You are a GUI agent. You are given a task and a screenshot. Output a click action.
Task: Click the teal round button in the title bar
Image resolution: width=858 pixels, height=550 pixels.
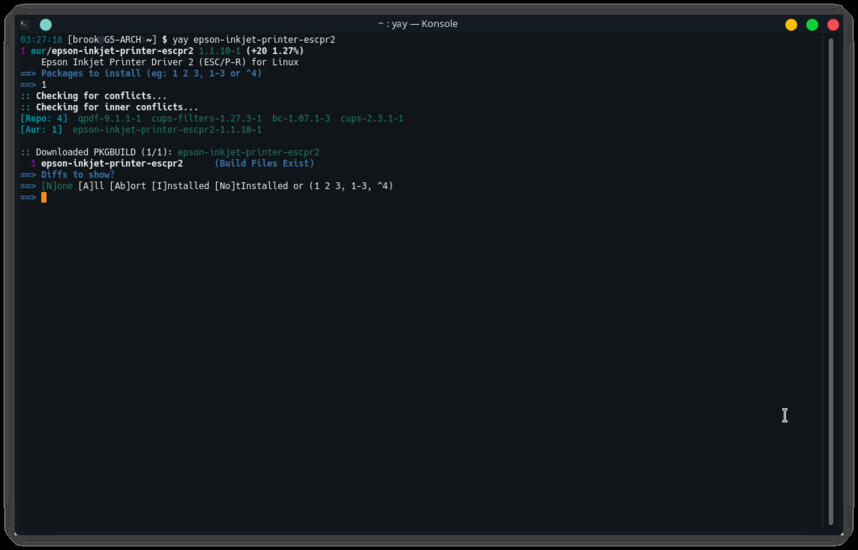(46, 25)
